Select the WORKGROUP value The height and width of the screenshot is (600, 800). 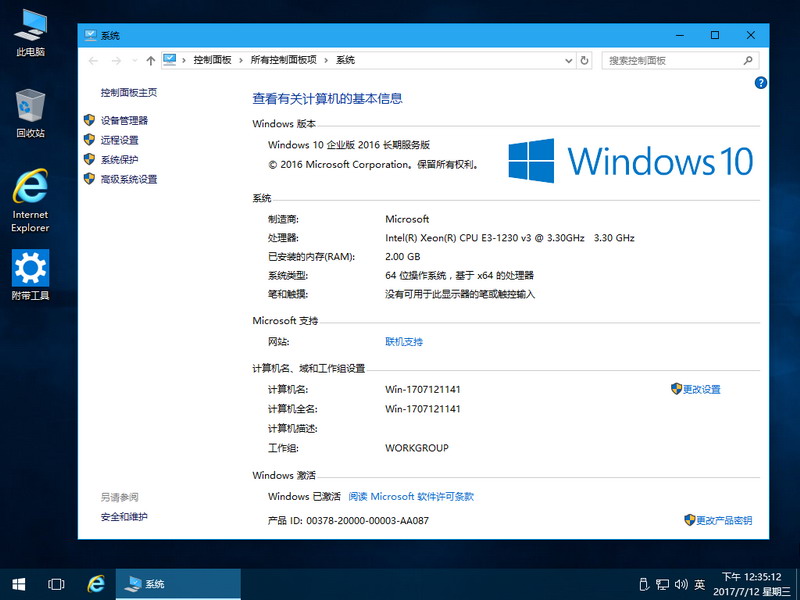pyautogui.click(x=416, y=448)
